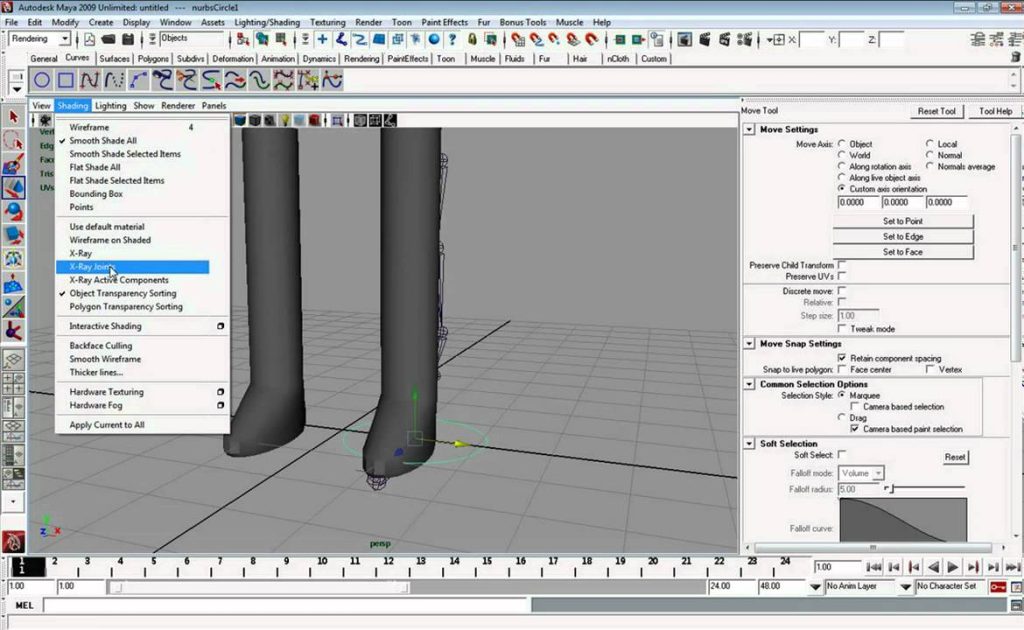Click the Reset Tool button
Screen dimensions: 1024x630
click(x=936, y=112)
